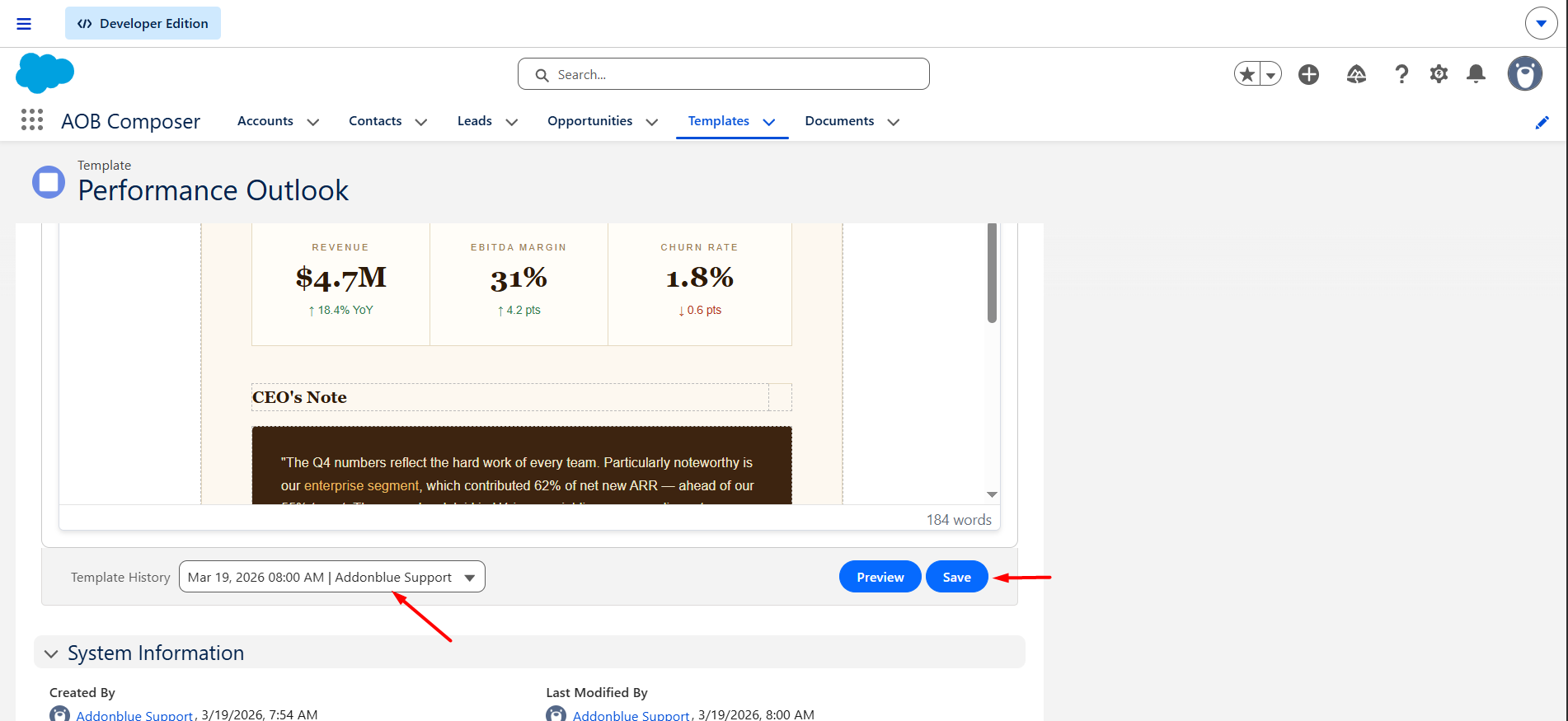Open the Favorites list dropdown arrow
This screenshot has height=721, width=1568.
tap(1271, 74)
